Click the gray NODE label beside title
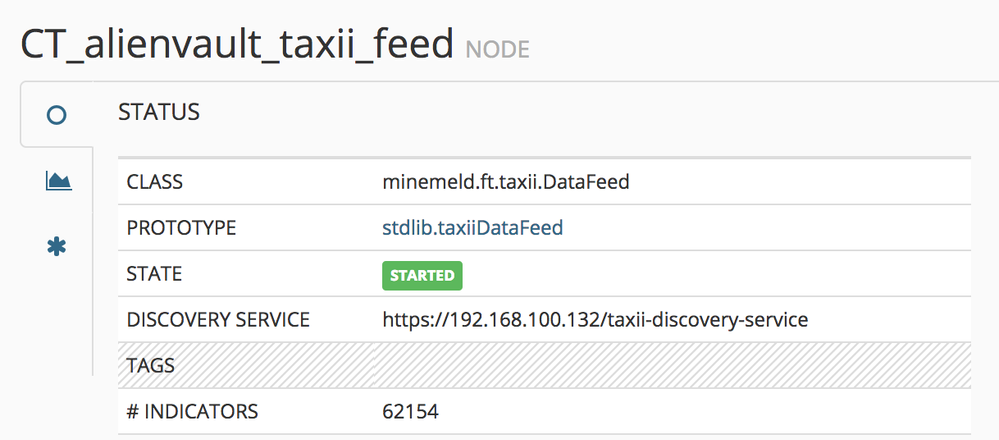 (497, 49)
